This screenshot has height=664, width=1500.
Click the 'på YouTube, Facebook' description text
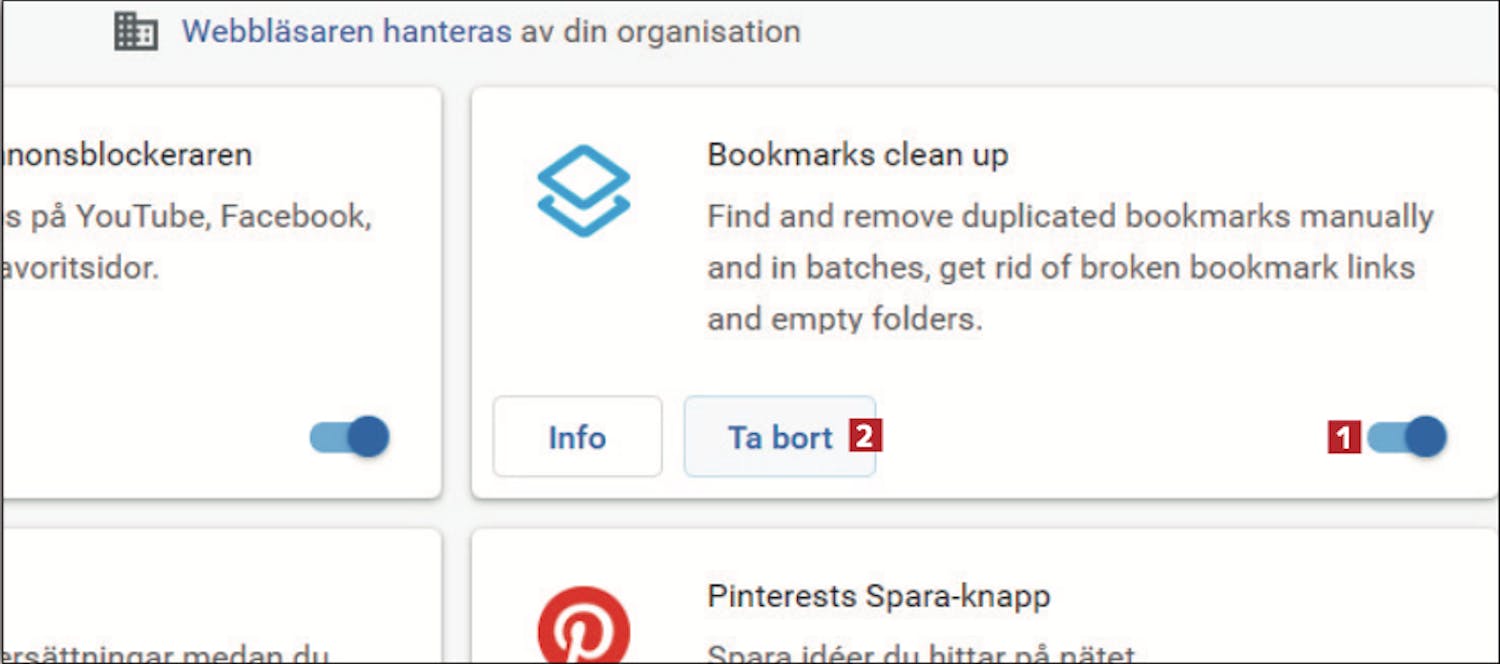click(188, 216)
